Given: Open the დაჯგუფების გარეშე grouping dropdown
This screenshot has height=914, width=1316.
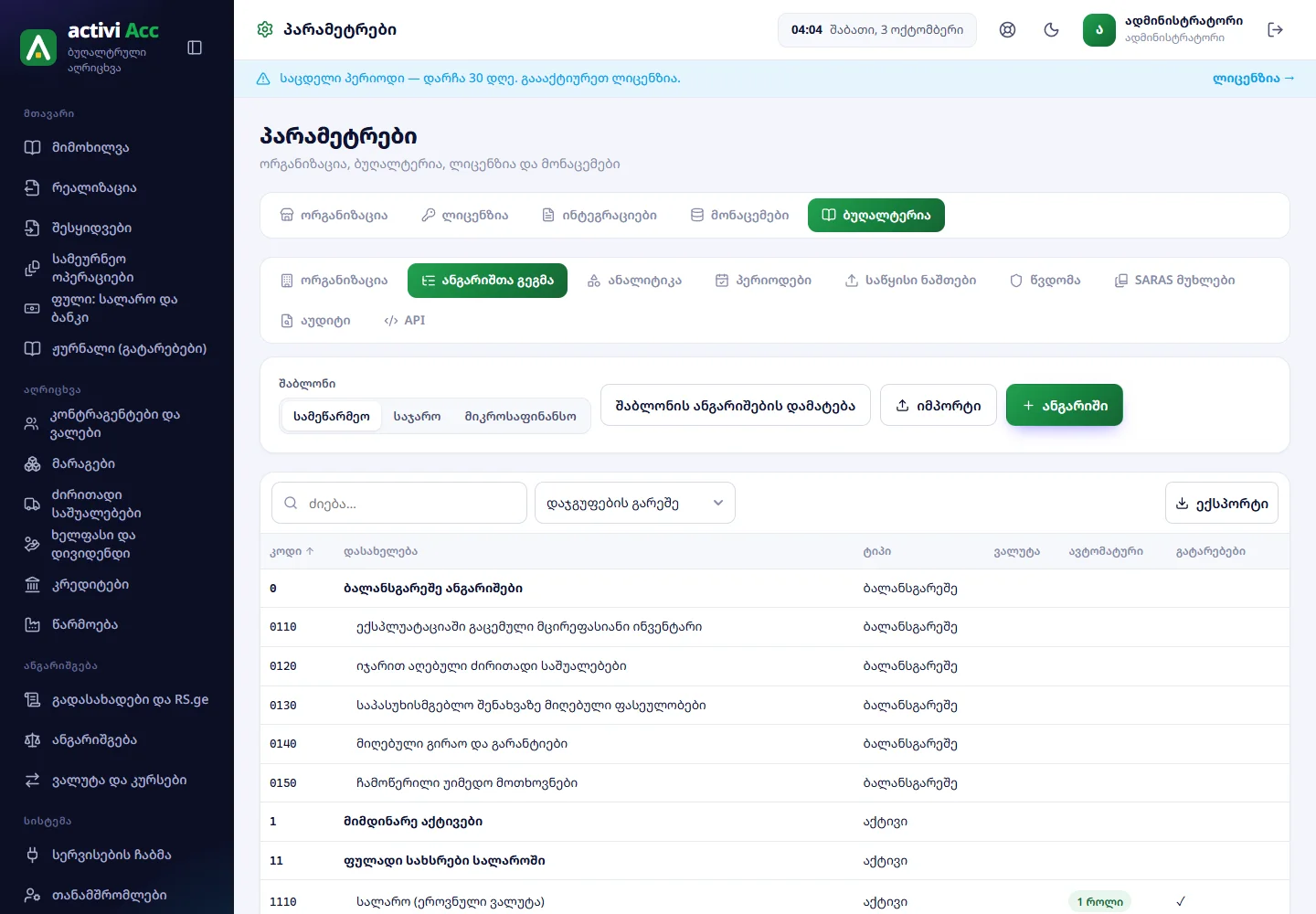Looking at the screenshot, I should click(x=635, y=503).
